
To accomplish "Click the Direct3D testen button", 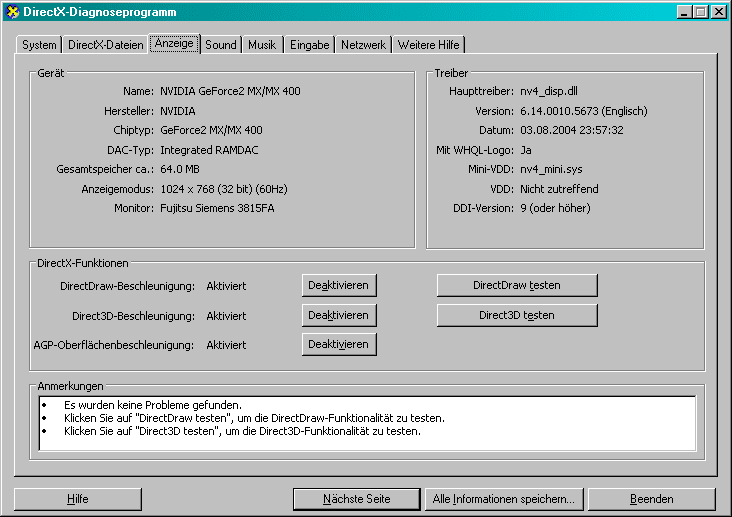I will pos(517,315).
